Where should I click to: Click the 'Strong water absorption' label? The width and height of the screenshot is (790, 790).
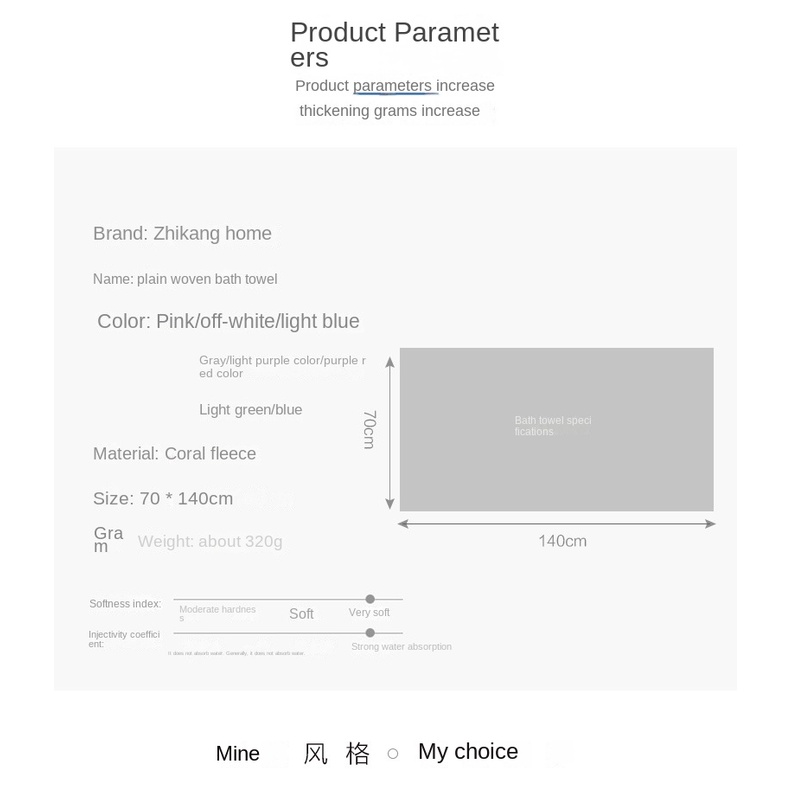click(x=401, y=647)
